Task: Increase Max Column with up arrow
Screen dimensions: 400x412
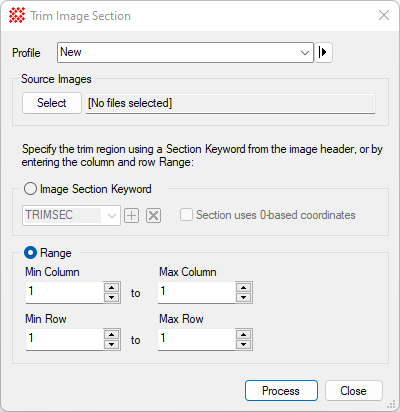Action: pos(244,288)
